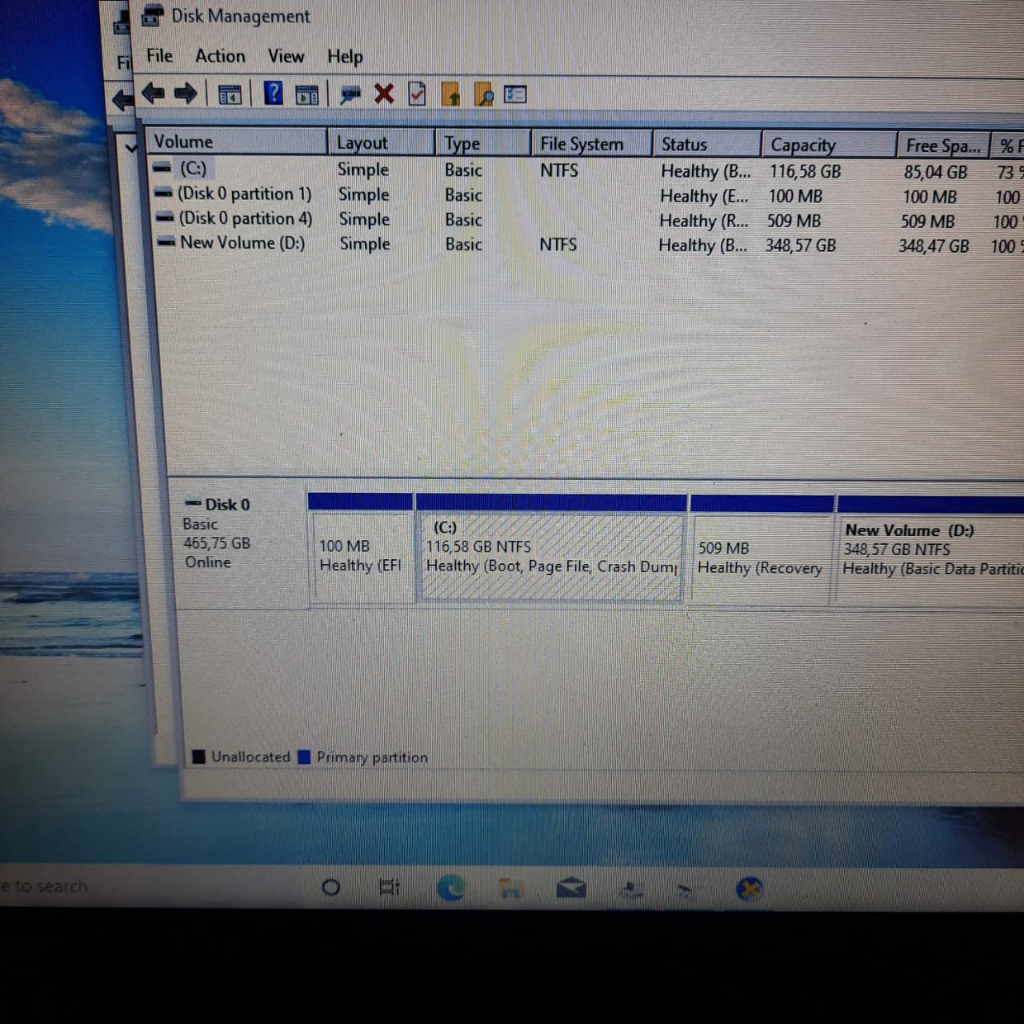Select the (C:) volume row in list
The width and height of the screenshot is (1024, 1024).
coord(192,169)
